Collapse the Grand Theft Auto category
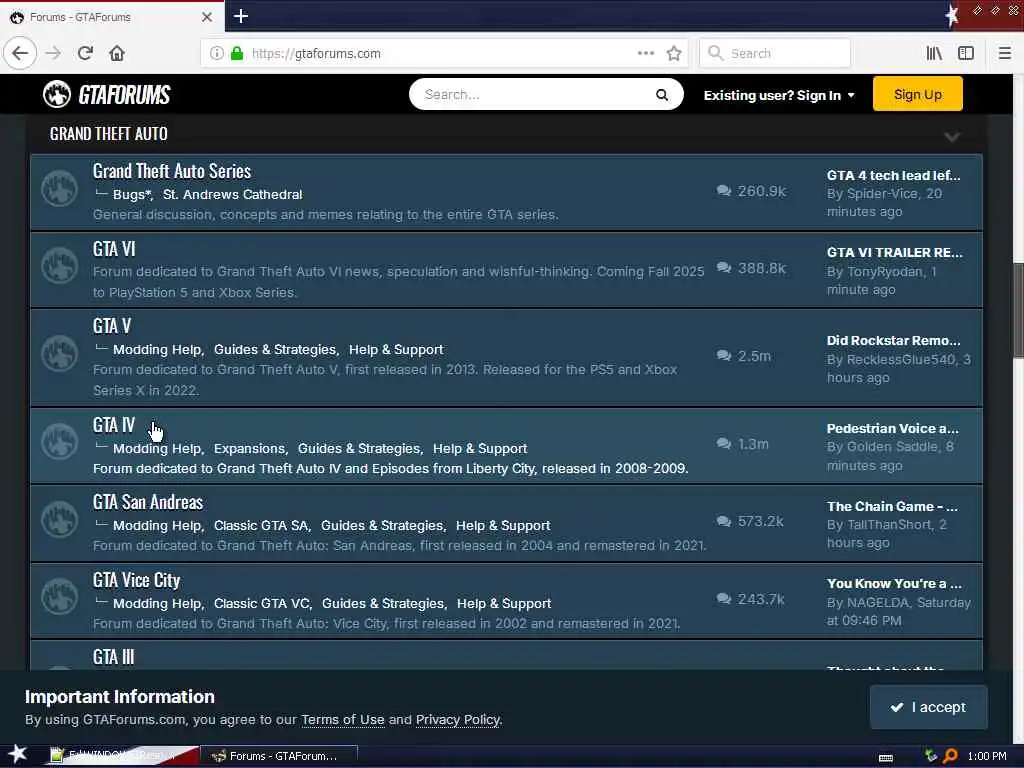 tap(952, 136)
